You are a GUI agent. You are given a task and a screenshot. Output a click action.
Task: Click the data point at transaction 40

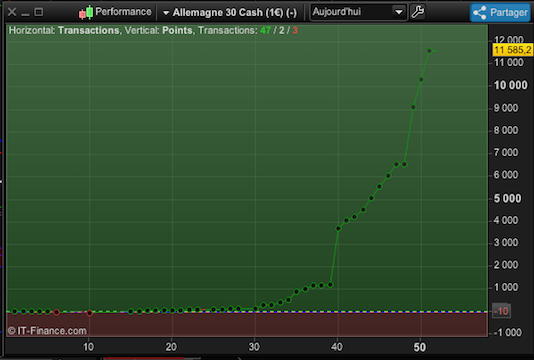tap(338, 228)
